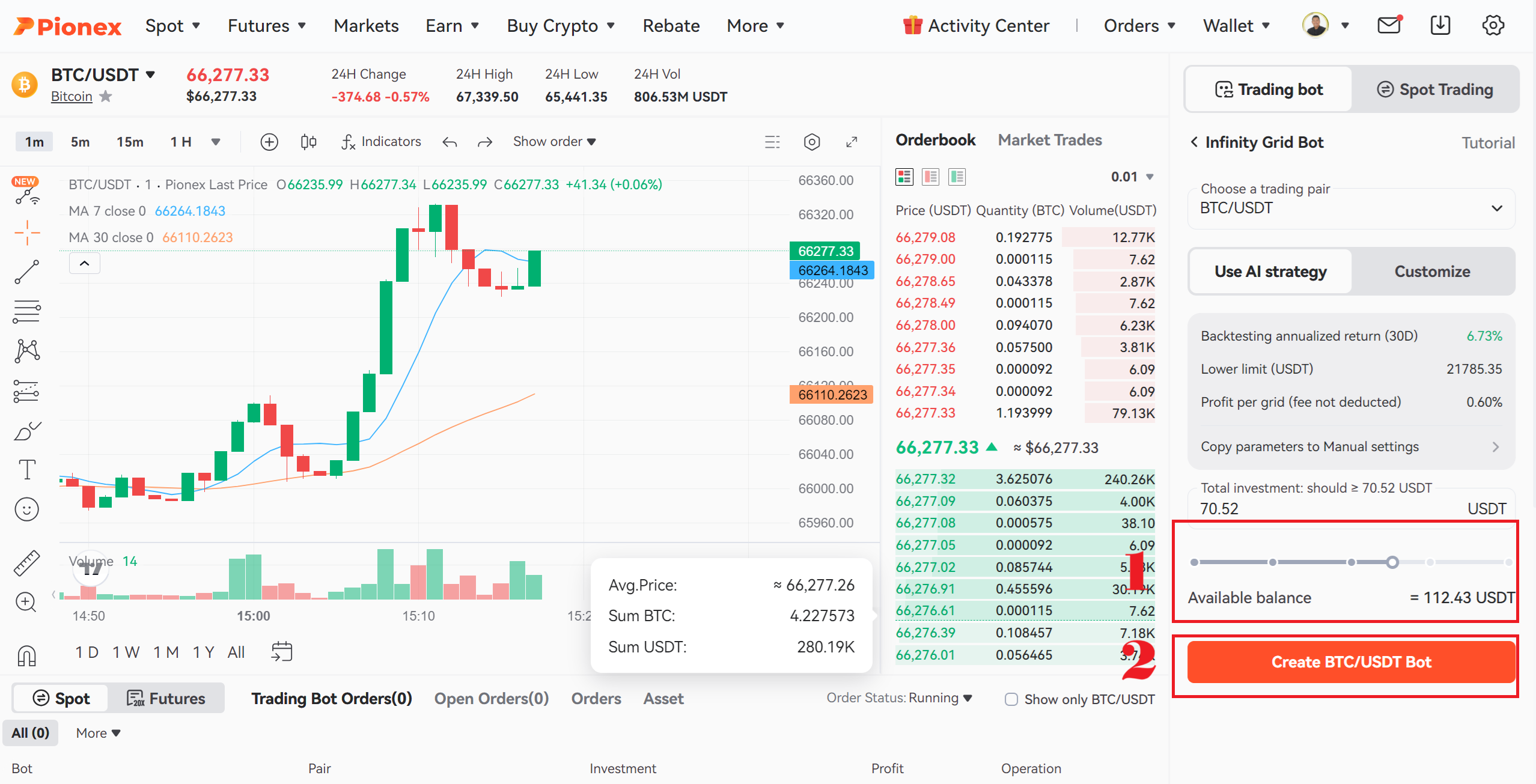The height and width of the screenshot is (784, 1536).
Task: Open the candlestick chart type icon
Action: [x=308, y=142]
